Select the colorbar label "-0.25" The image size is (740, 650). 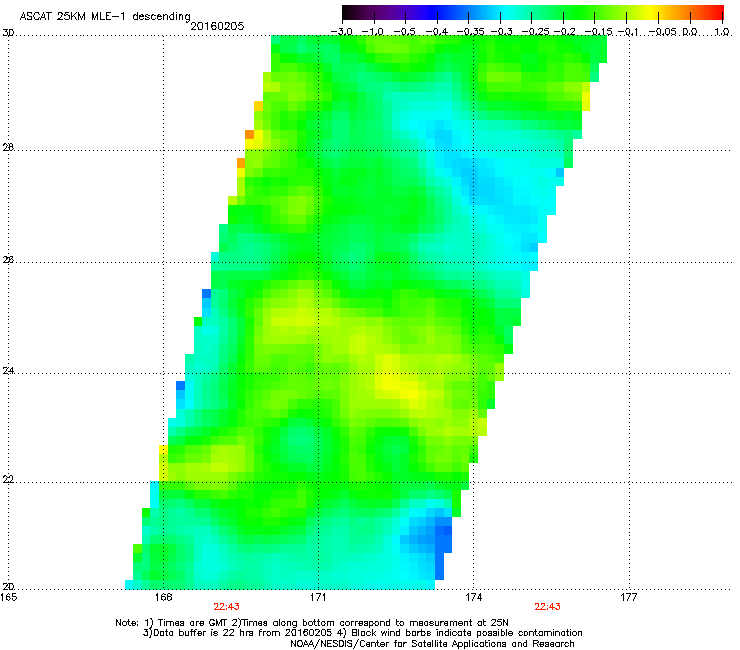pyautogui.click(x=536, y=32)
